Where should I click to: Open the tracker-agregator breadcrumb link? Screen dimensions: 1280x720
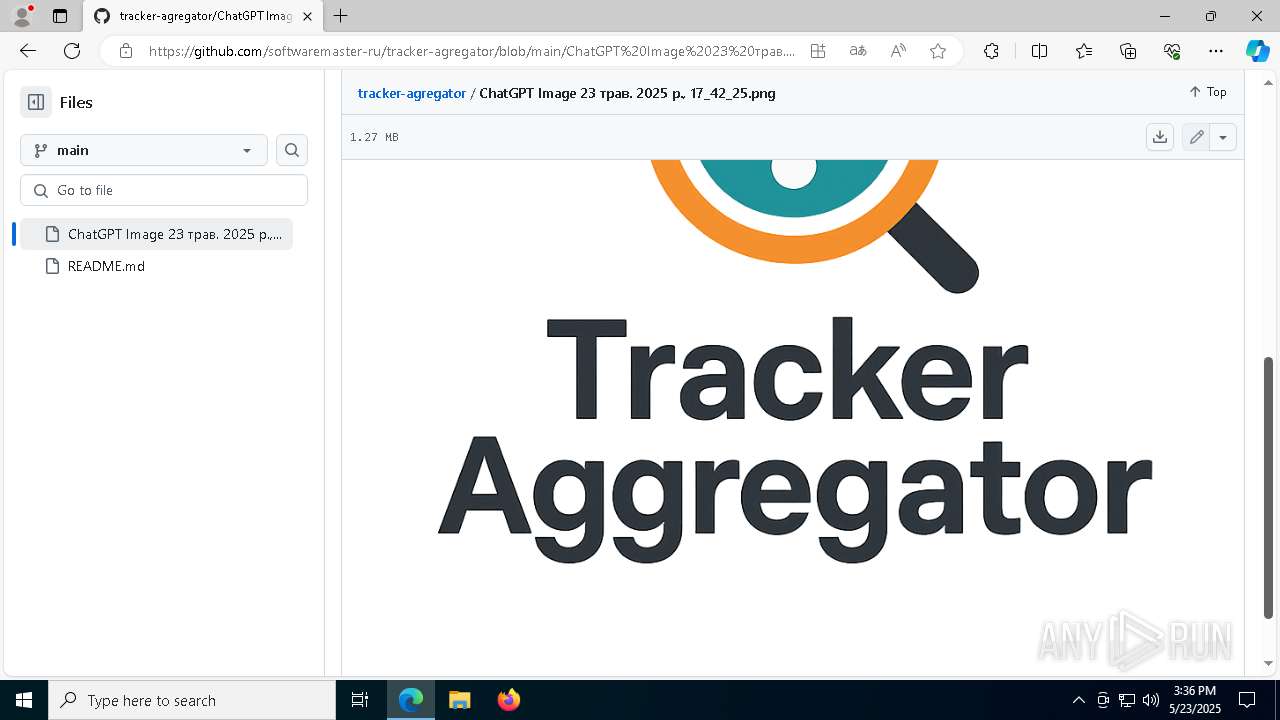[x=411, y=93]
